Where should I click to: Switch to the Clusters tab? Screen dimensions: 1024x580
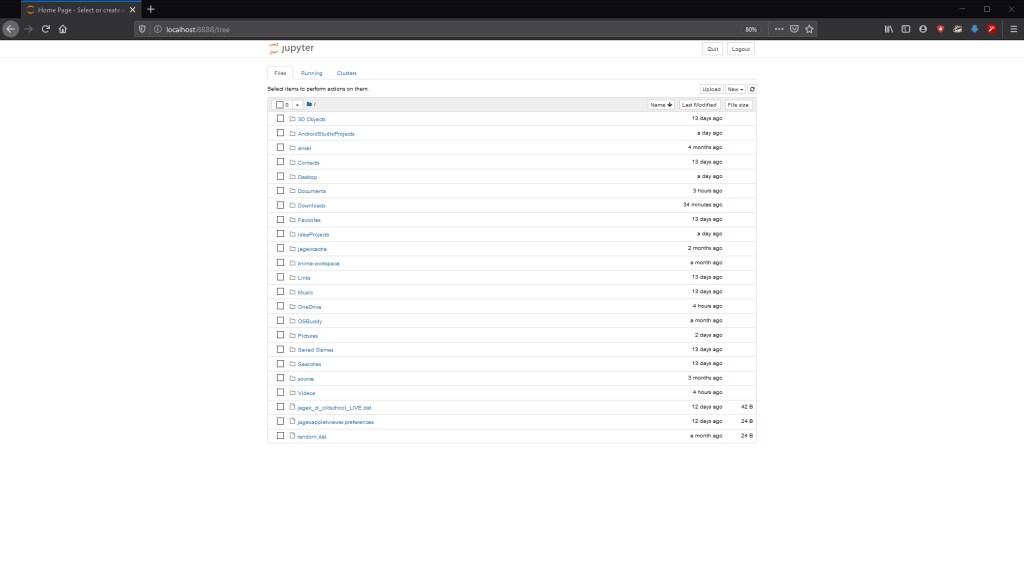(346, 73)
